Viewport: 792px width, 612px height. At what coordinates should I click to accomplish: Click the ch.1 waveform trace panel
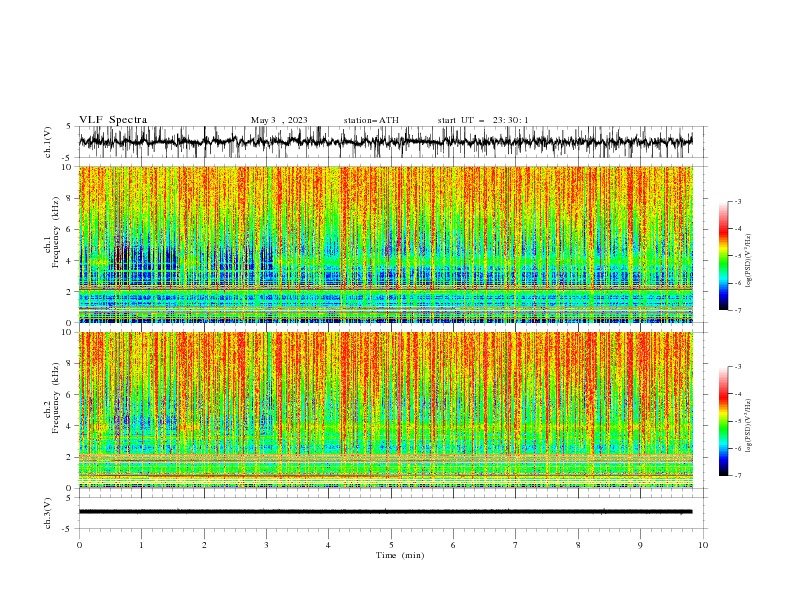click(x=392, y=142)
